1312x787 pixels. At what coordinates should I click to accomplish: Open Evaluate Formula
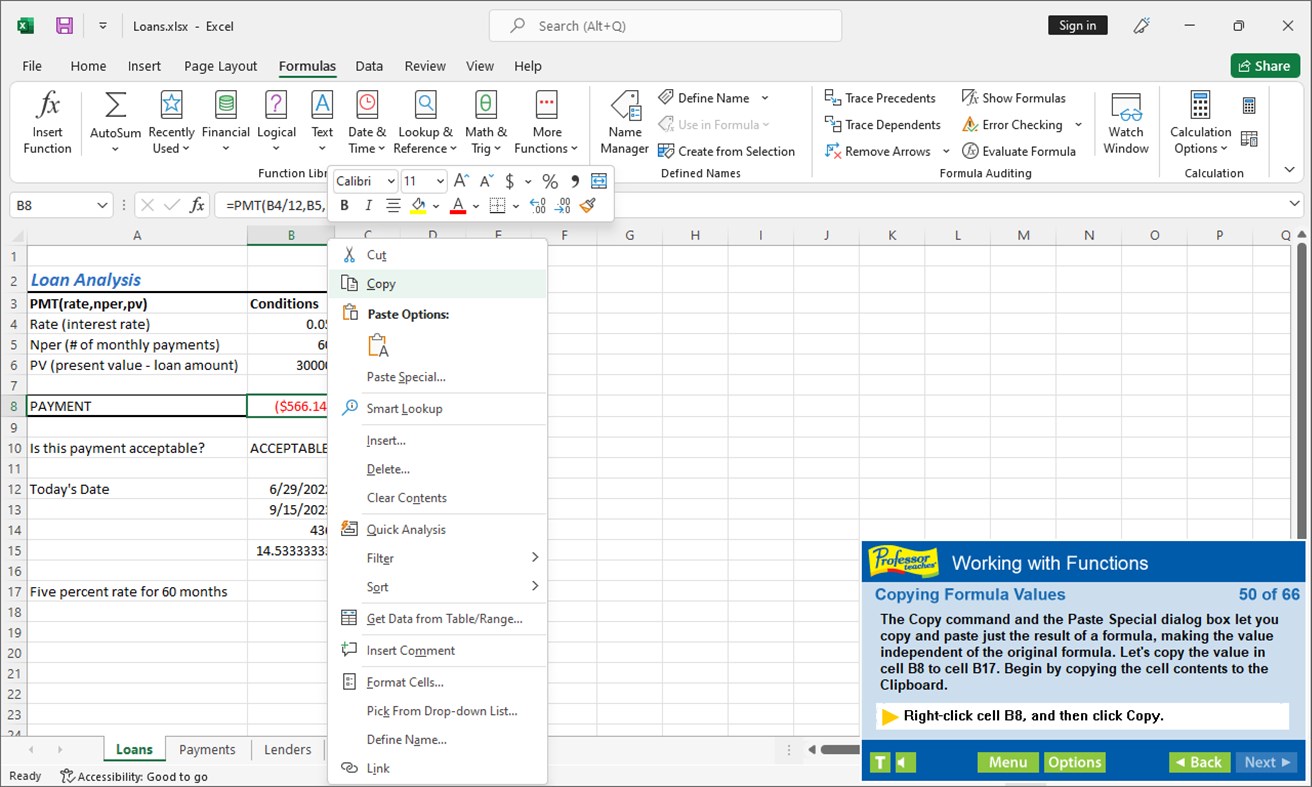click(1021, 151)
